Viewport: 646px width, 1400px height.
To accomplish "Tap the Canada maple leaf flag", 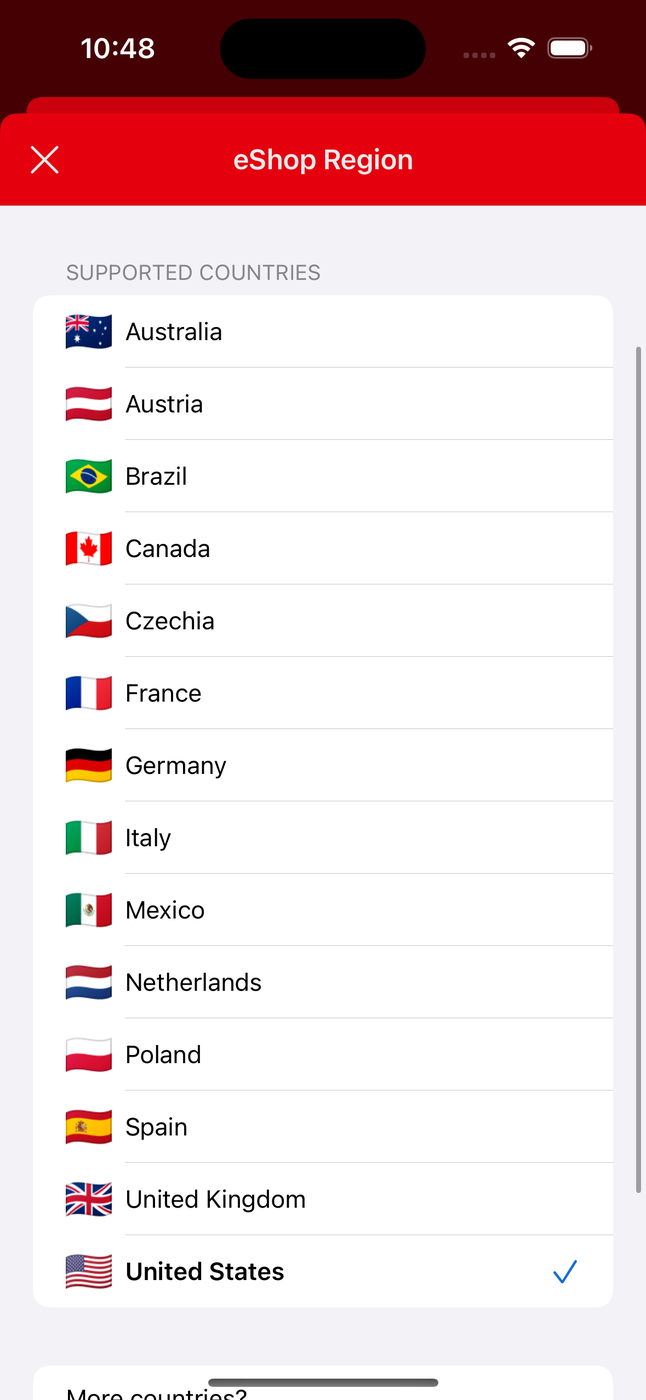I will [89, 549].
